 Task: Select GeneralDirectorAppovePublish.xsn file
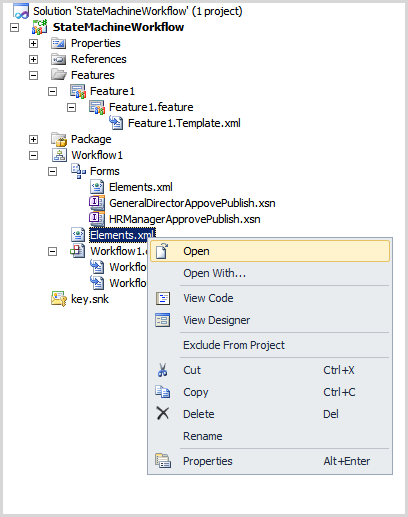[x=192, y=203]
